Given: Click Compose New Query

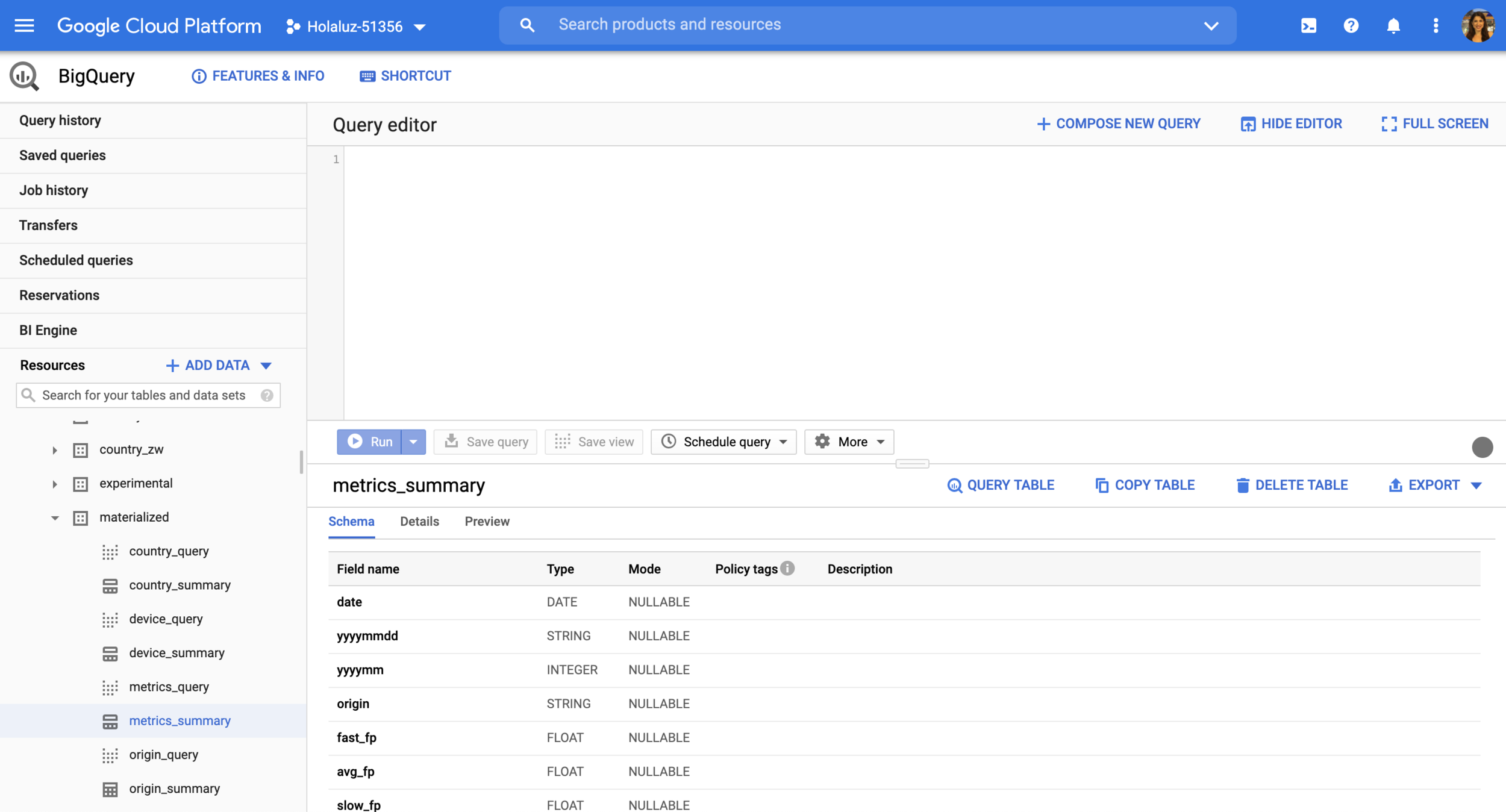Looking at the screenshot, I should tap(1119, 123).
